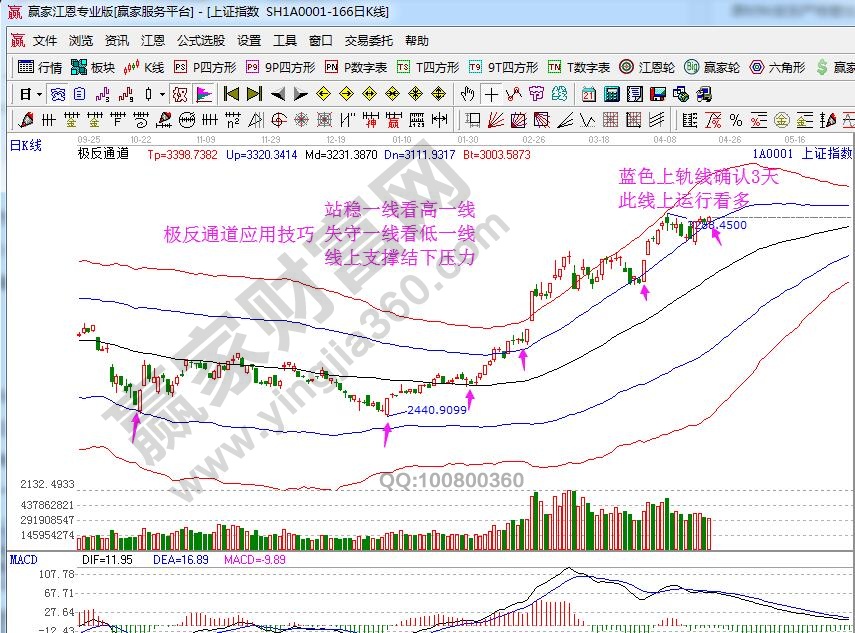Switch to K线 candlestick chart
Screen dimensions: 855x633
(x=144, y=68)
